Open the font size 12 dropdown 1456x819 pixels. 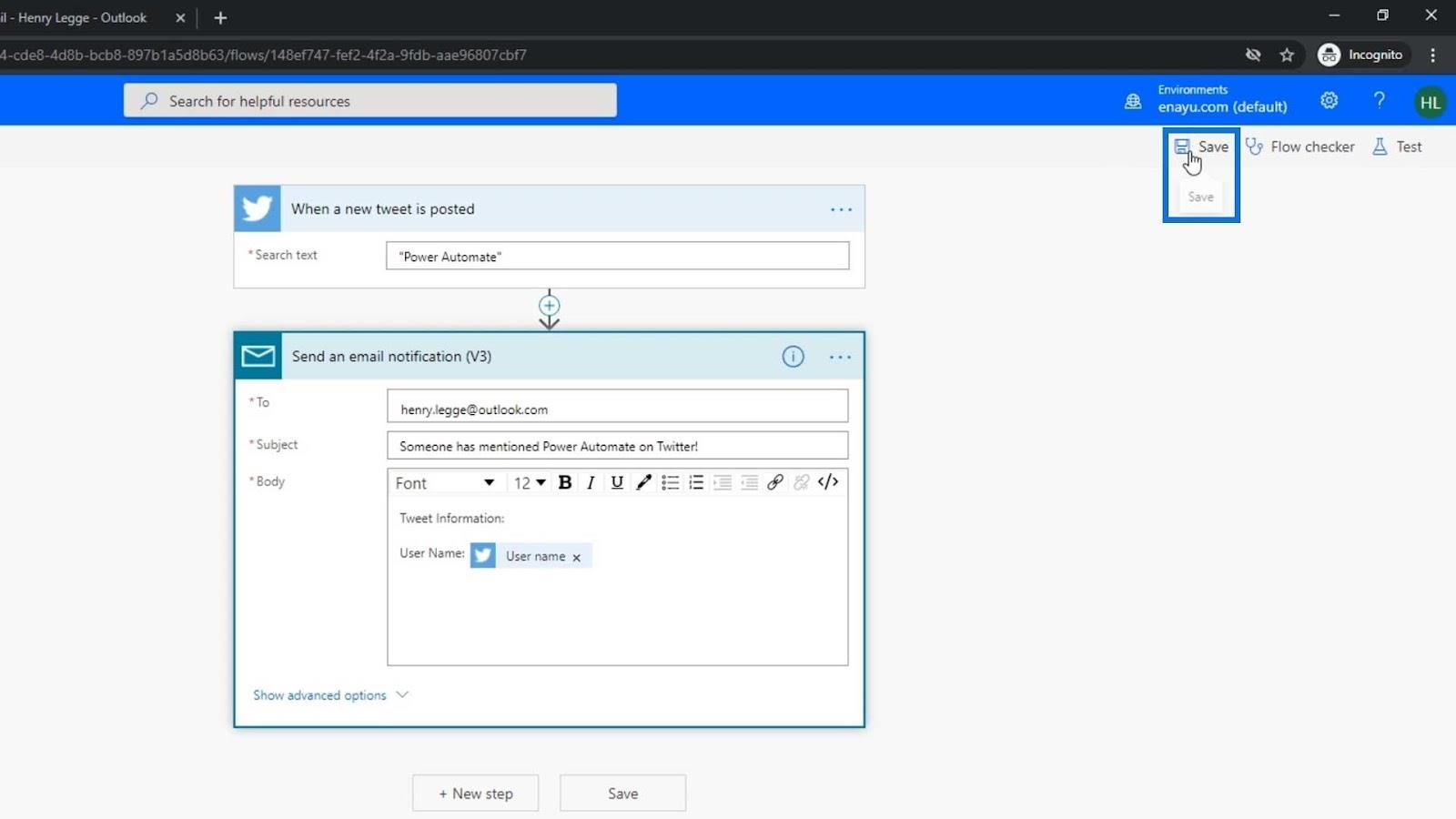(x=530, y=483)
